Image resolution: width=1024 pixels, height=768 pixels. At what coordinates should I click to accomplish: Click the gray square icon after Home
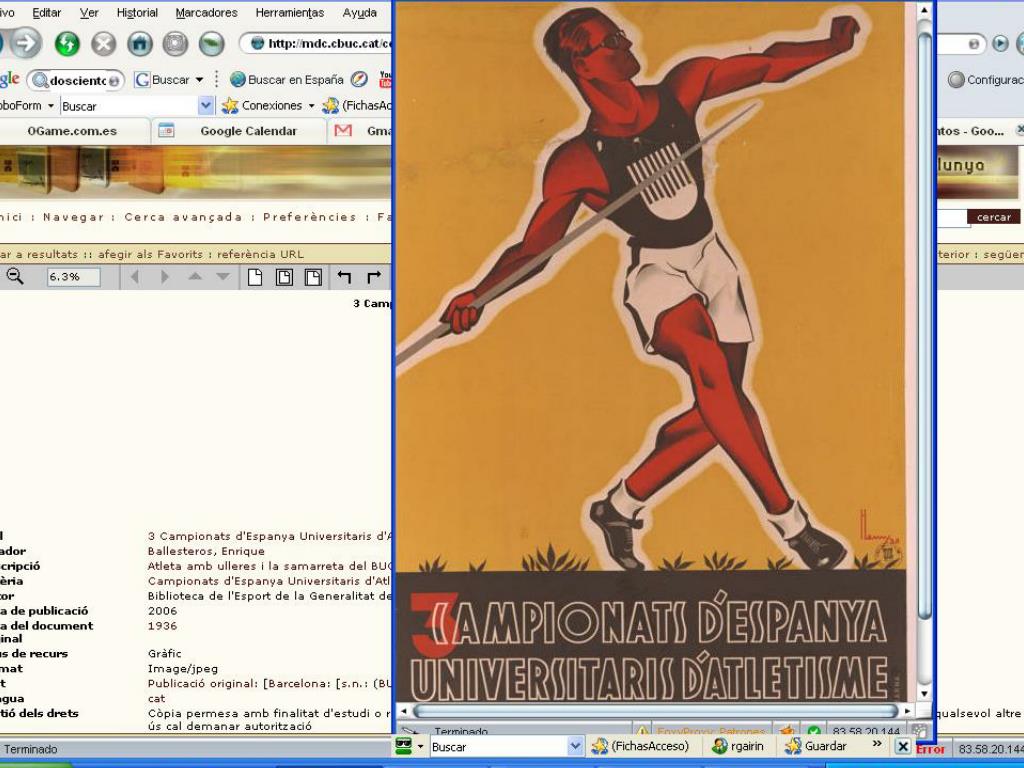coord(175,44)
